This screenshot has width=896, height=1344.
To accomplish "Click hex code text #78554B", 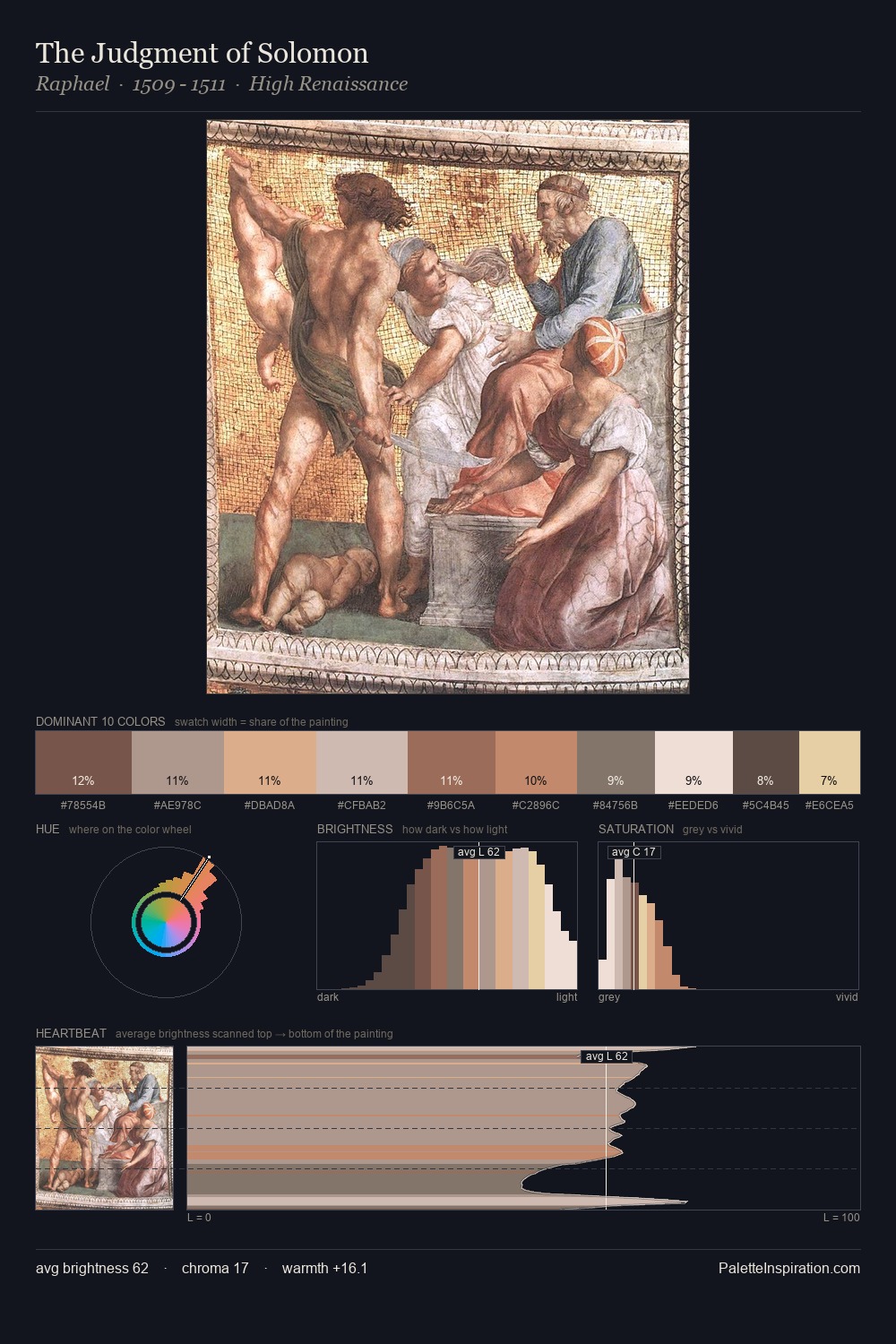I will click(x=83, y=805).
